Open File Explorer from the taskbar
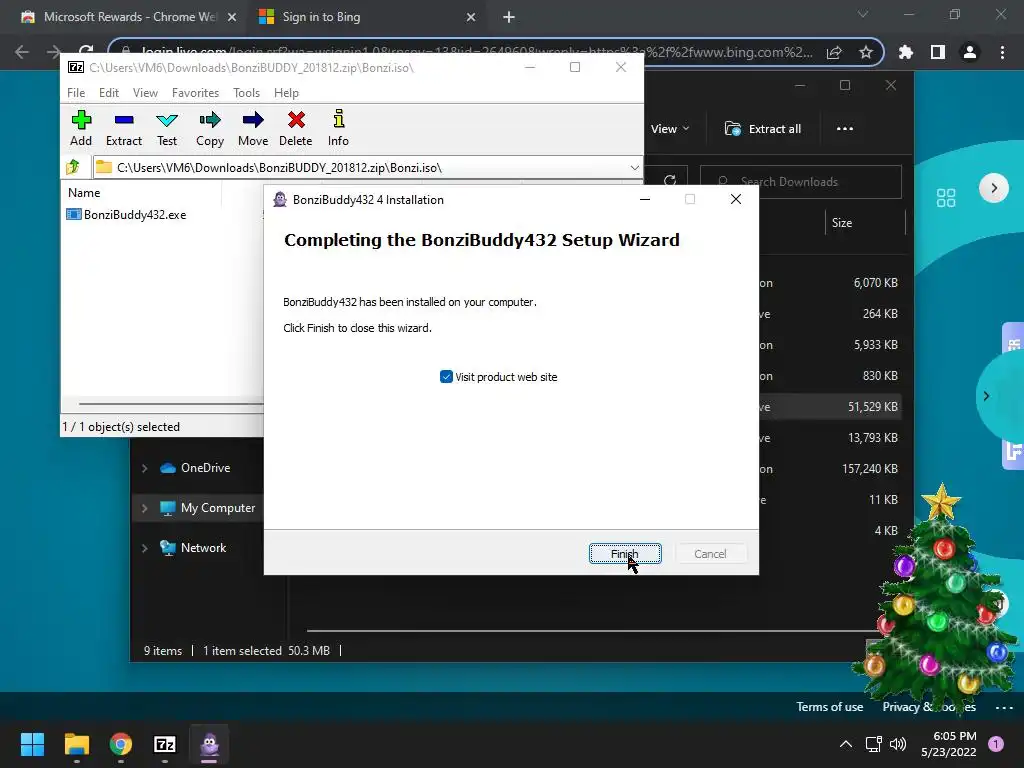 pos(76,744)
